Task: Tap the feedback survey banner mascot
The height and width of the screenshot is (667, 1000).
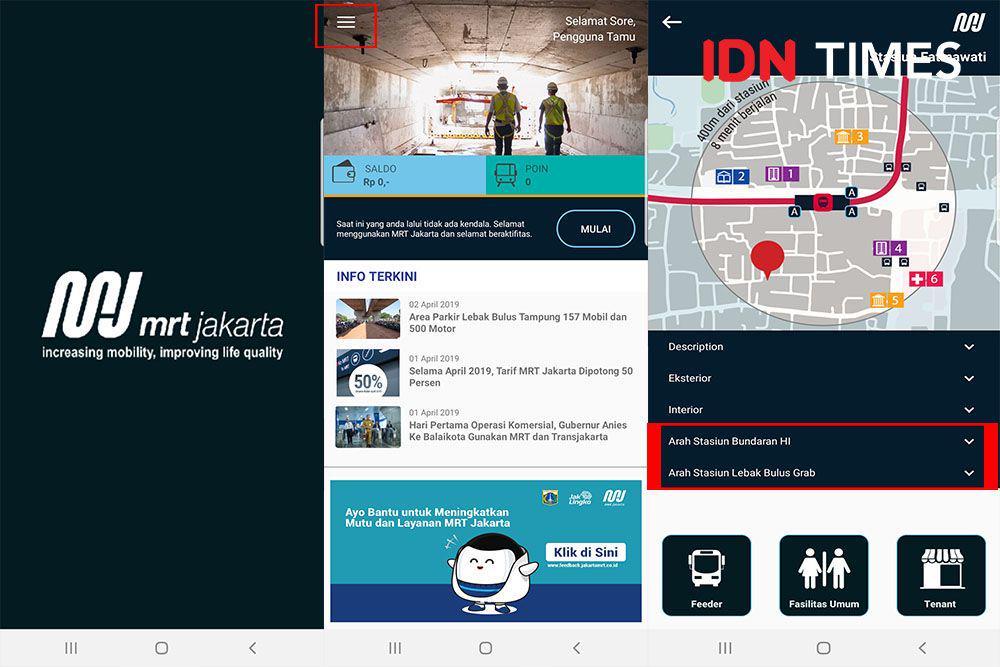Action: [x=492, y=573]
